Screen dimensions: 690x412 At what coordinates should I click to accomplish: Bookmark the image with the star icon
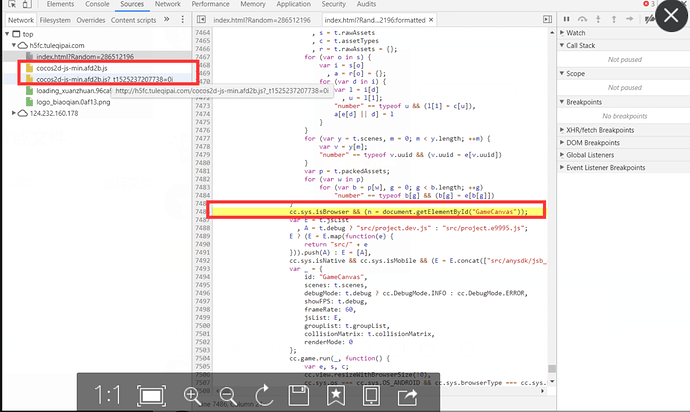336,395
